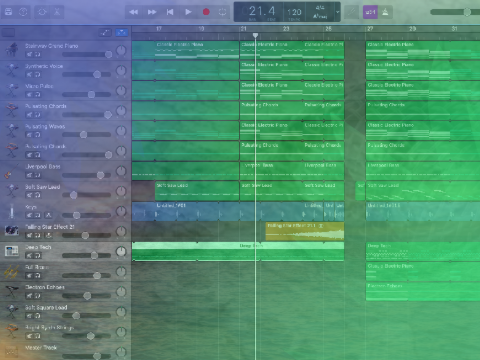Mute the Steinway Grand Piano track
The image size is (480, 360).
30,54
